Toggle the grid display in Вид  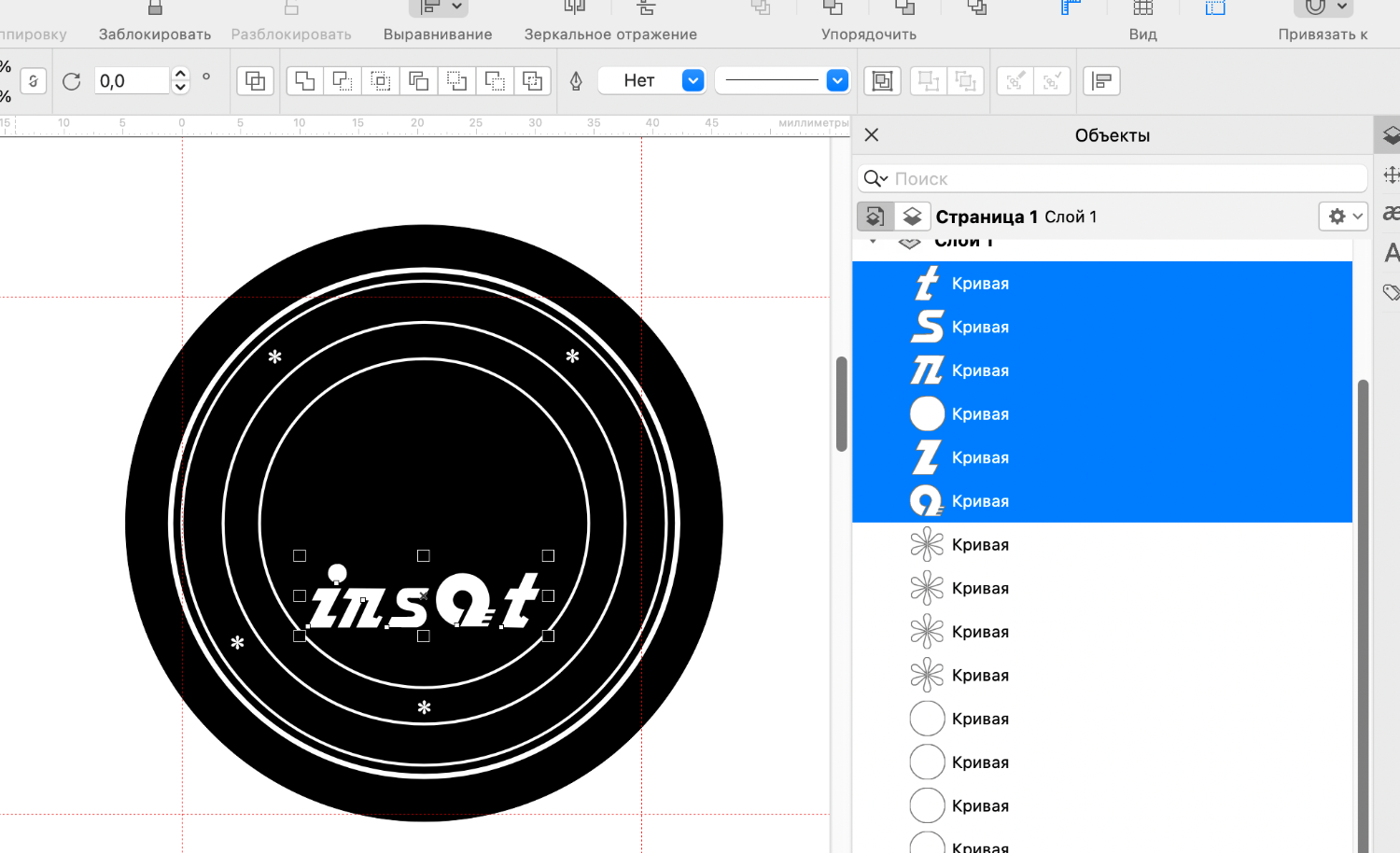tap(1142, 9)
